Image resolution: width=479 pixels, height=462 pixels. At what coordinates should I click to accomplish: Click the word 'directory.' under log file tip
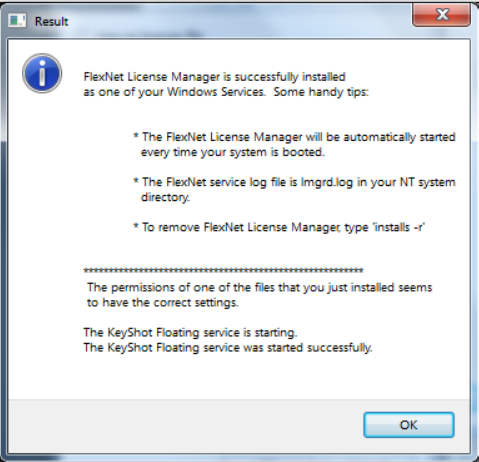pos(165,197)
